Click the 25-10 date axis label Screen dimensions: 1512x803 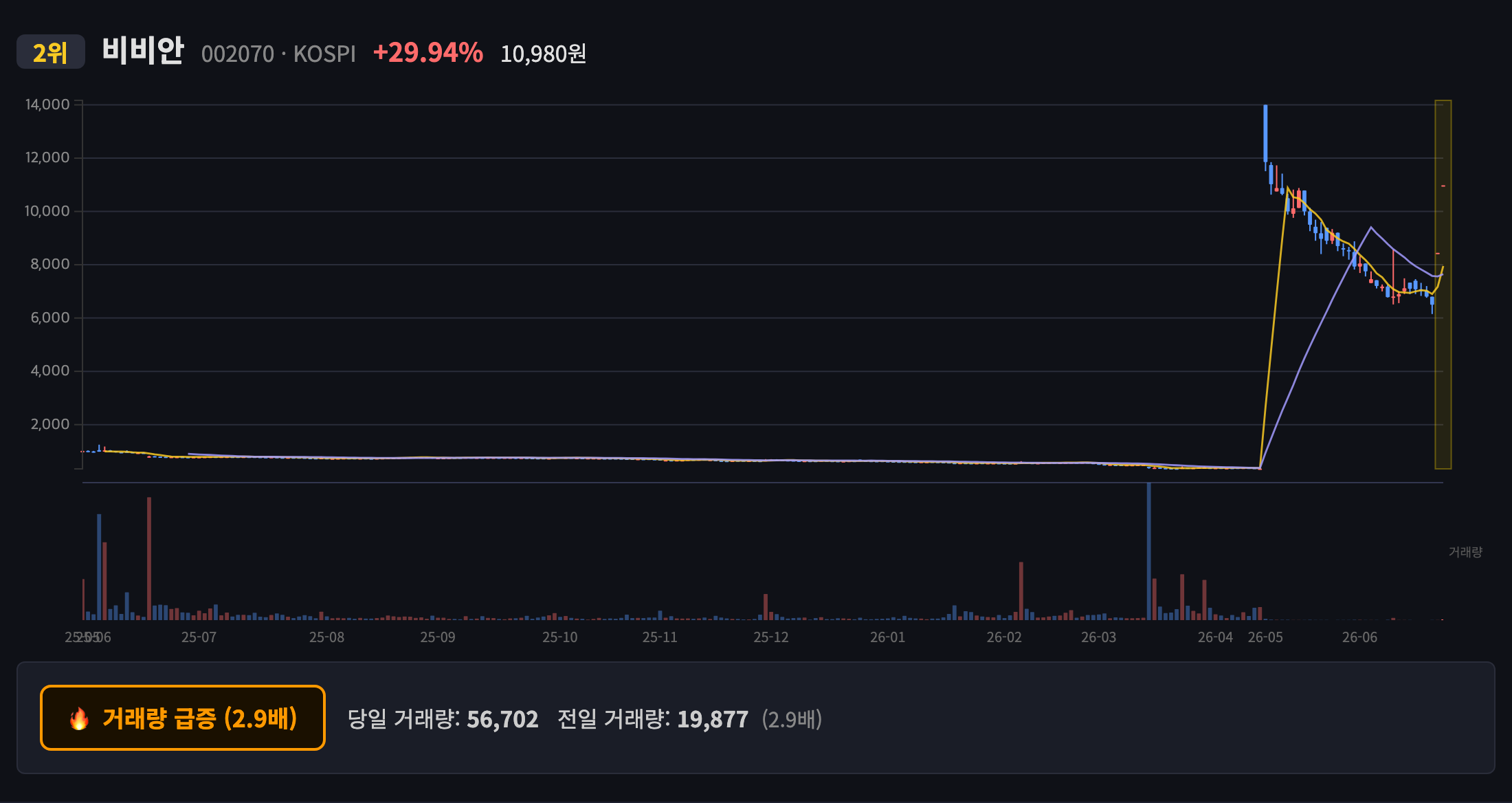click(560, 637)
